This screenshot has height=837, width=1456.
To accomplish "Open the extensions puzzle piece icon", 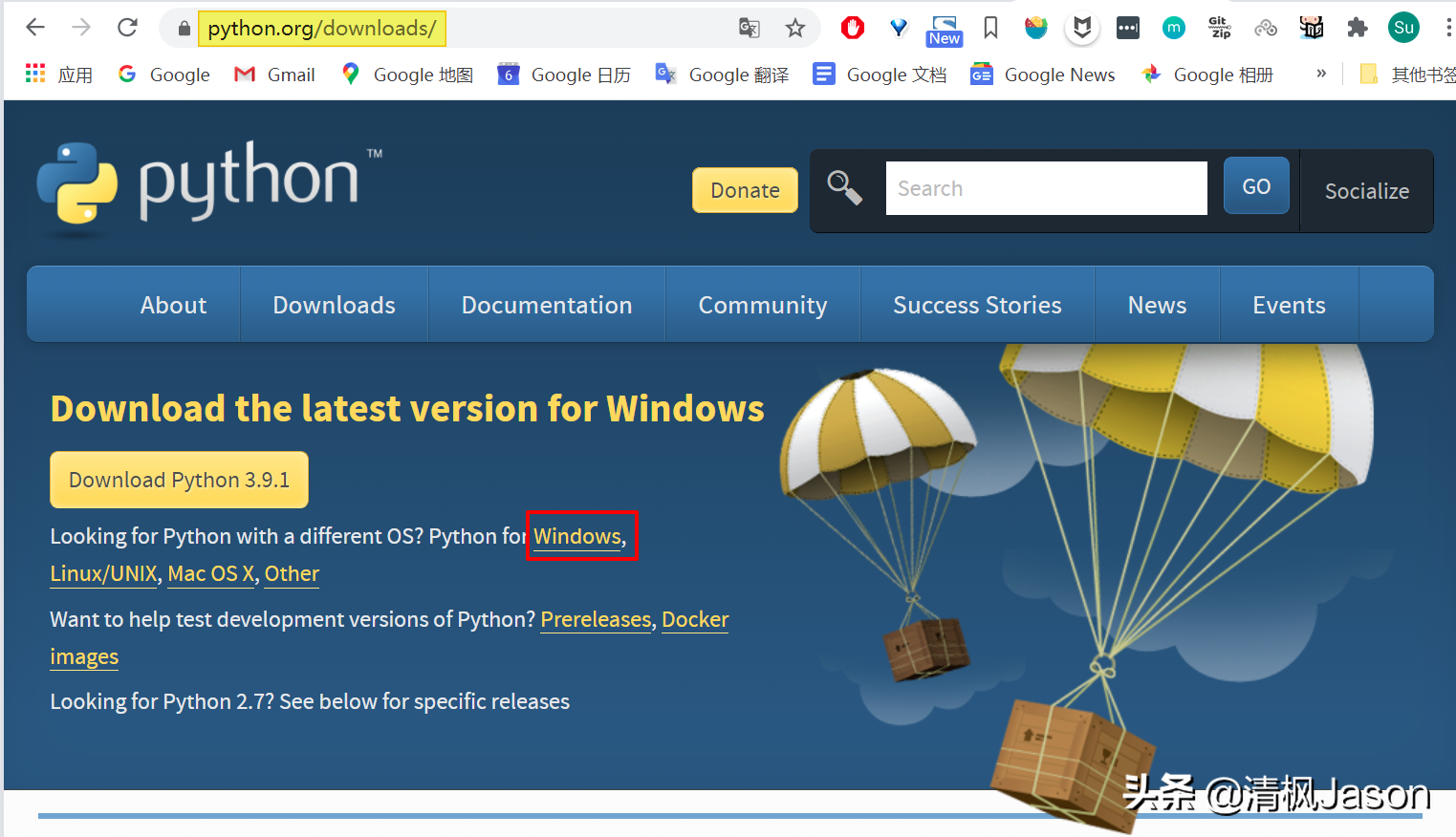I will point(1357,27).
